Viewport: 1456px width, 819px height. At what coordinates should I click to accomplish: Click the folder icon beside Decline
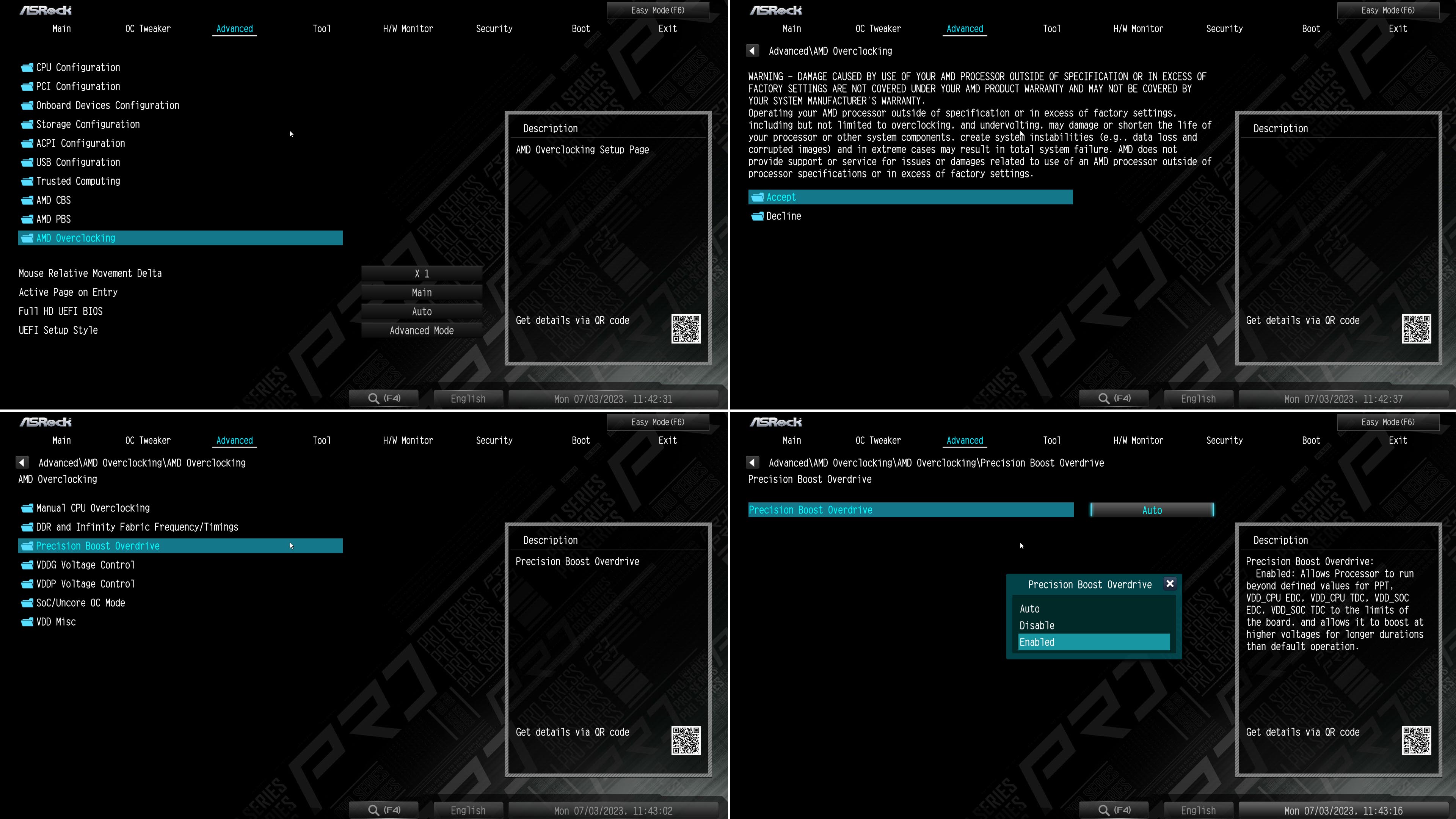pyautogui.click(x=758, y=217)
